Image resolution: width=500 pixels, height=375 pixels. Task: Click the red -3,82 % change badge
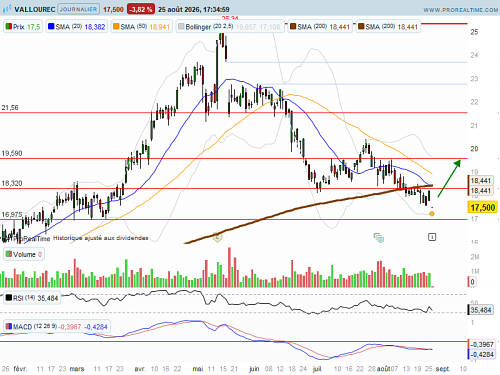coord(141,9)
